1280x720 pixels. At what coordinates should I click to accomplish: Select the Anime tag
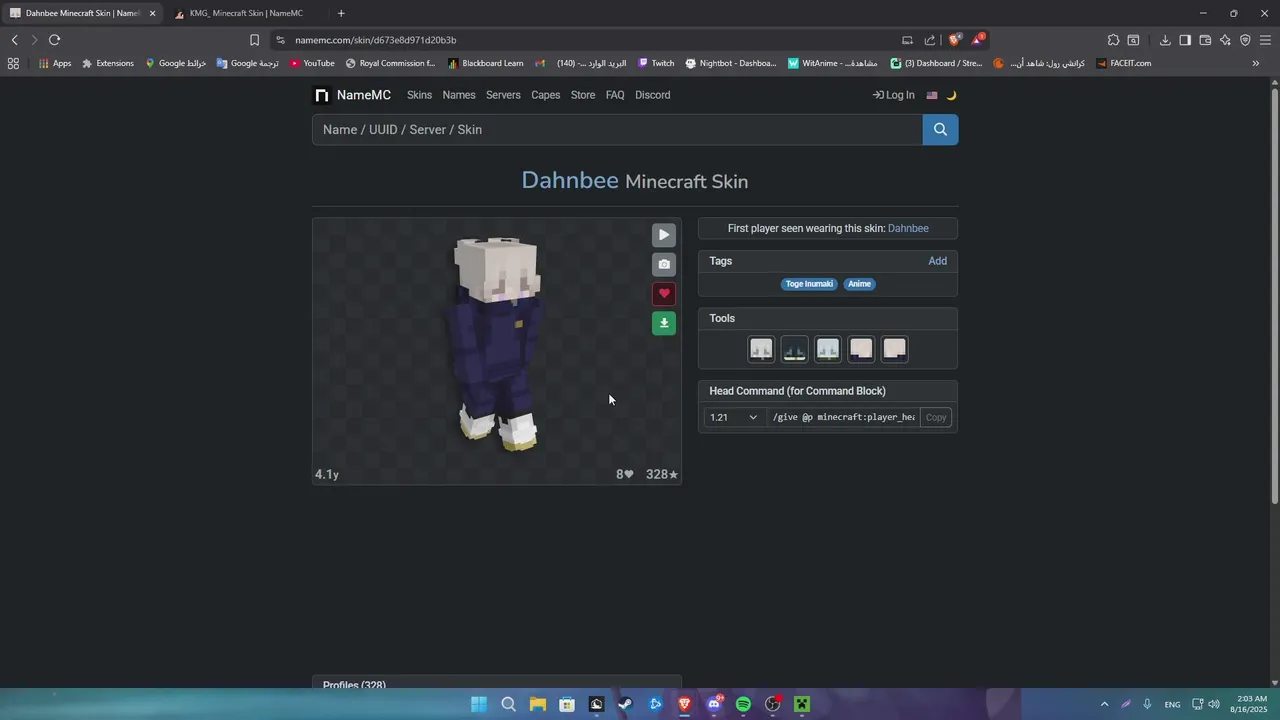pos(859,284)
